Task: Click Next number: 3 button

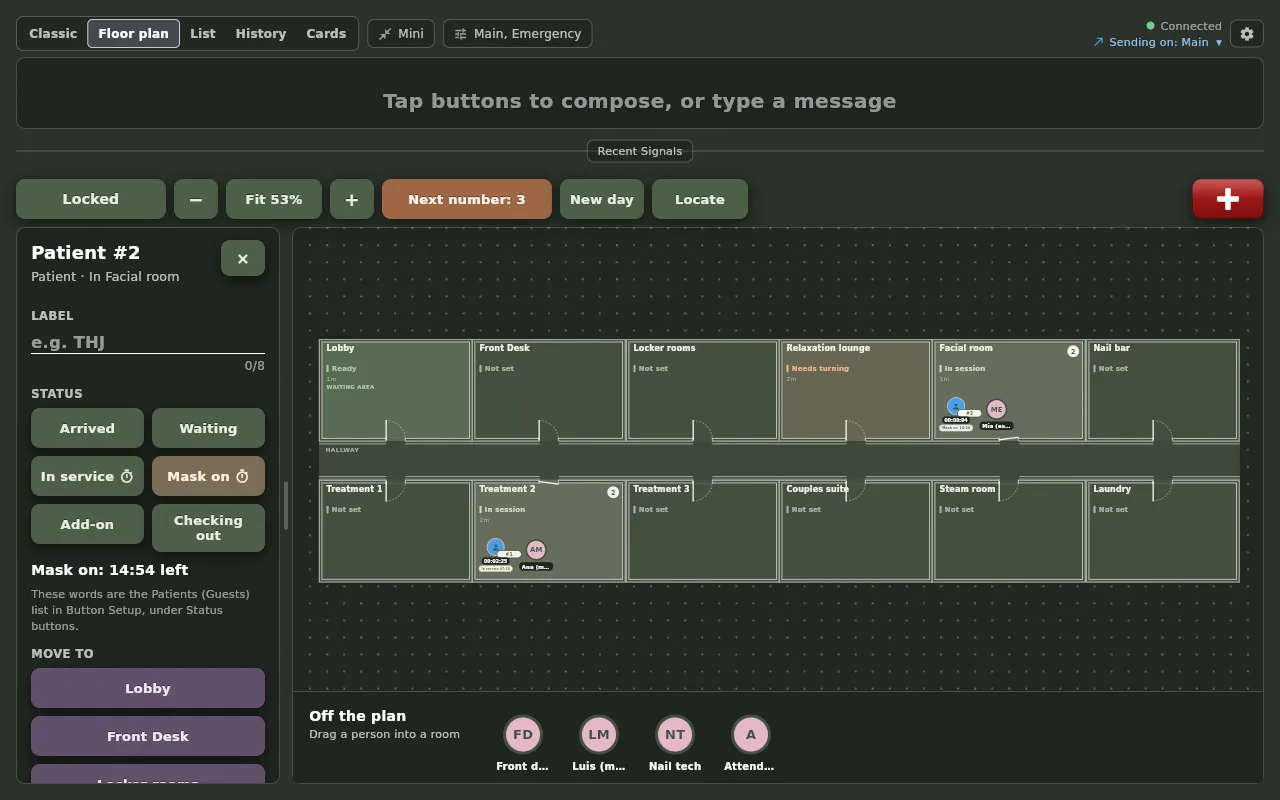Action: pos(467,199)
